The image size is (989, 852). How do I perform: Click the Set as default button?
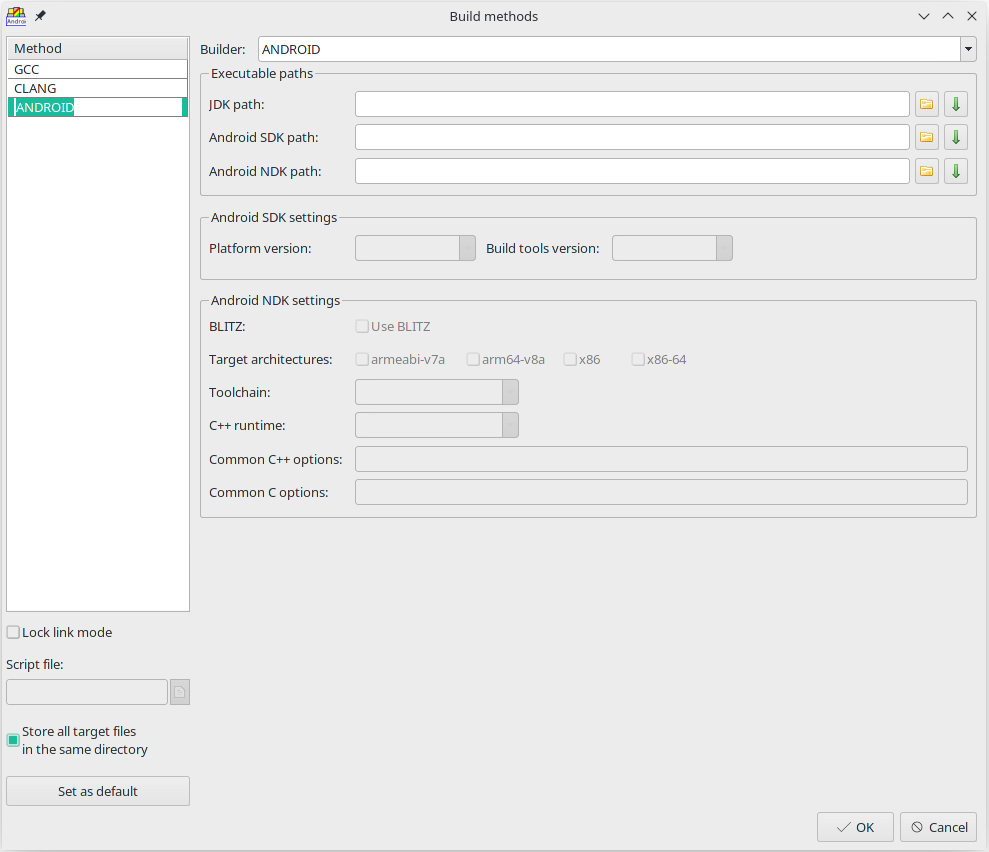coord(98,791)
